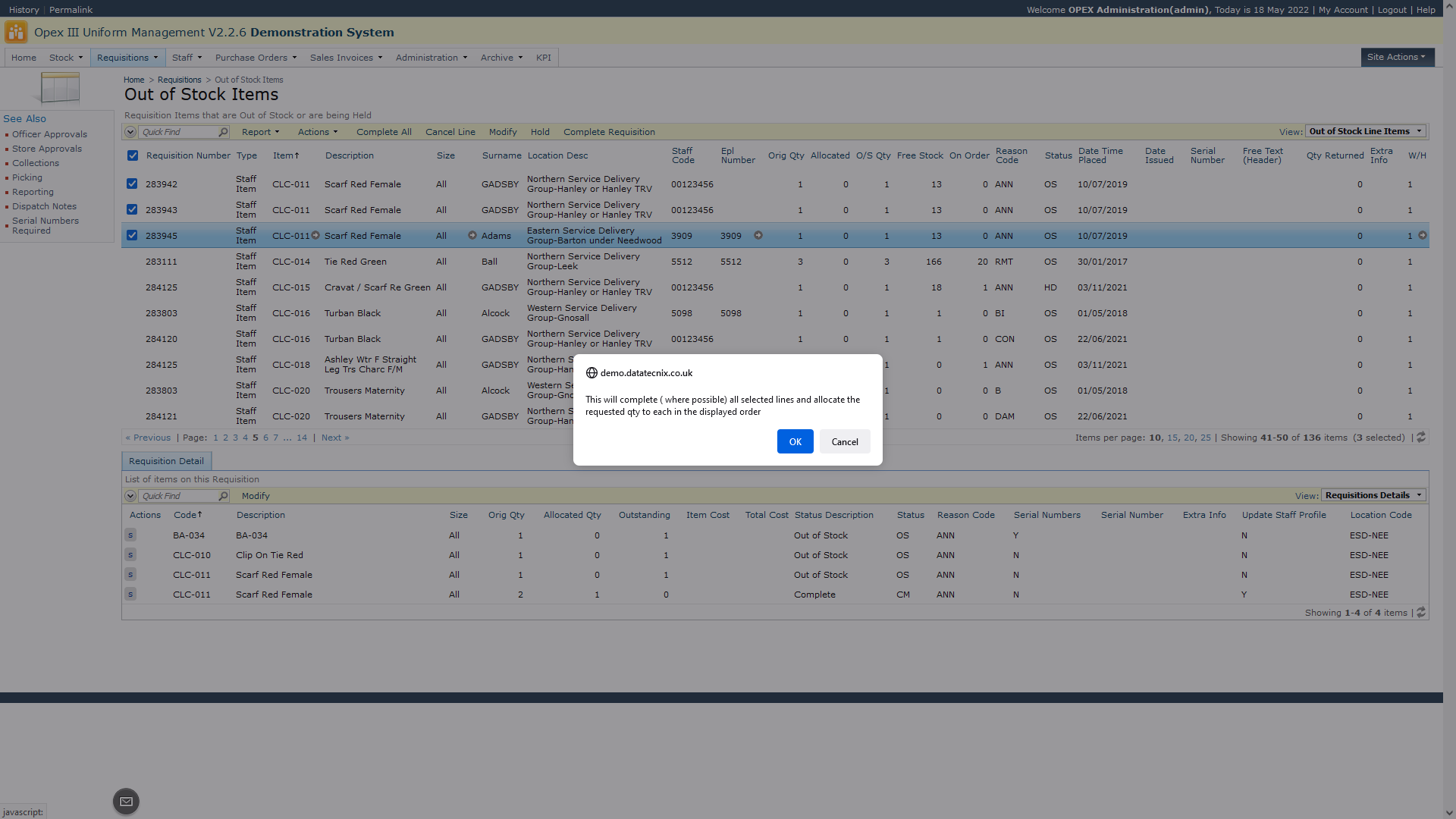The image size is (1456, 819).
Task: Expand the Site Actions dropdown
Action: click(x=1396, y=57)
